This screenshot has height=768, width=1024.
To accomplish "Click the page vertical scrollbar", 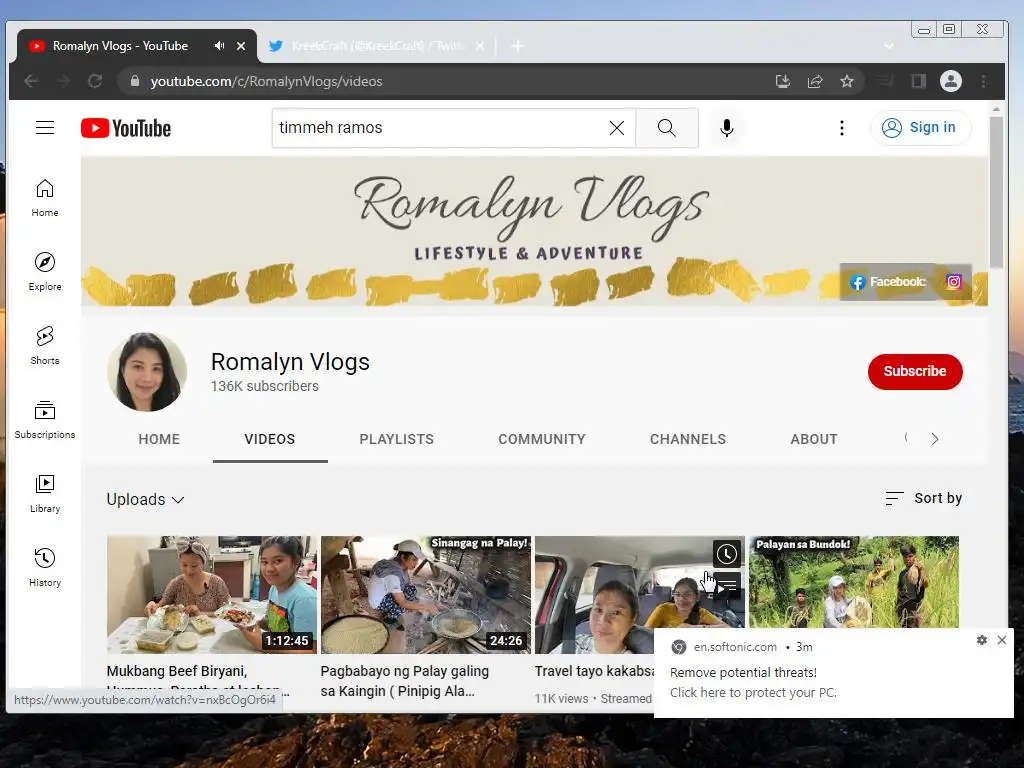I will (x=996, y=192).
